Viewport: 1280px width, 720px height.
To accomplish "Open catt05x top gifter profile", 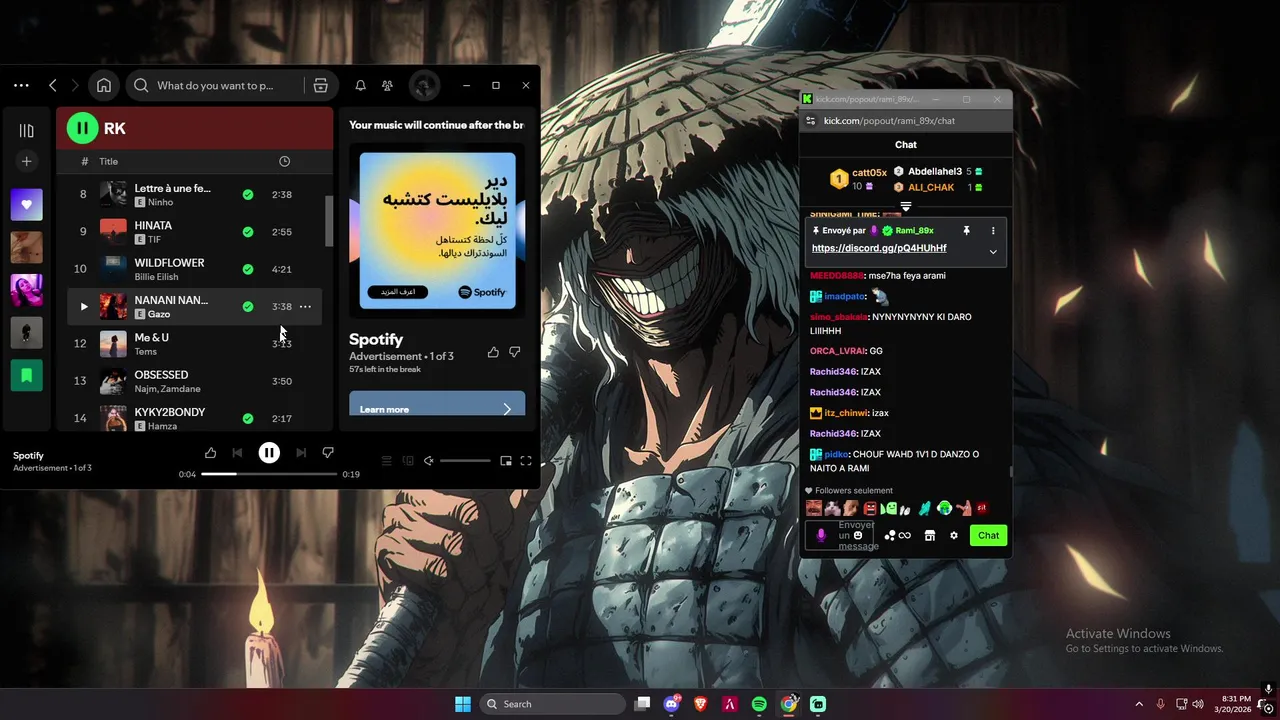I will click(x=869, y=173).
